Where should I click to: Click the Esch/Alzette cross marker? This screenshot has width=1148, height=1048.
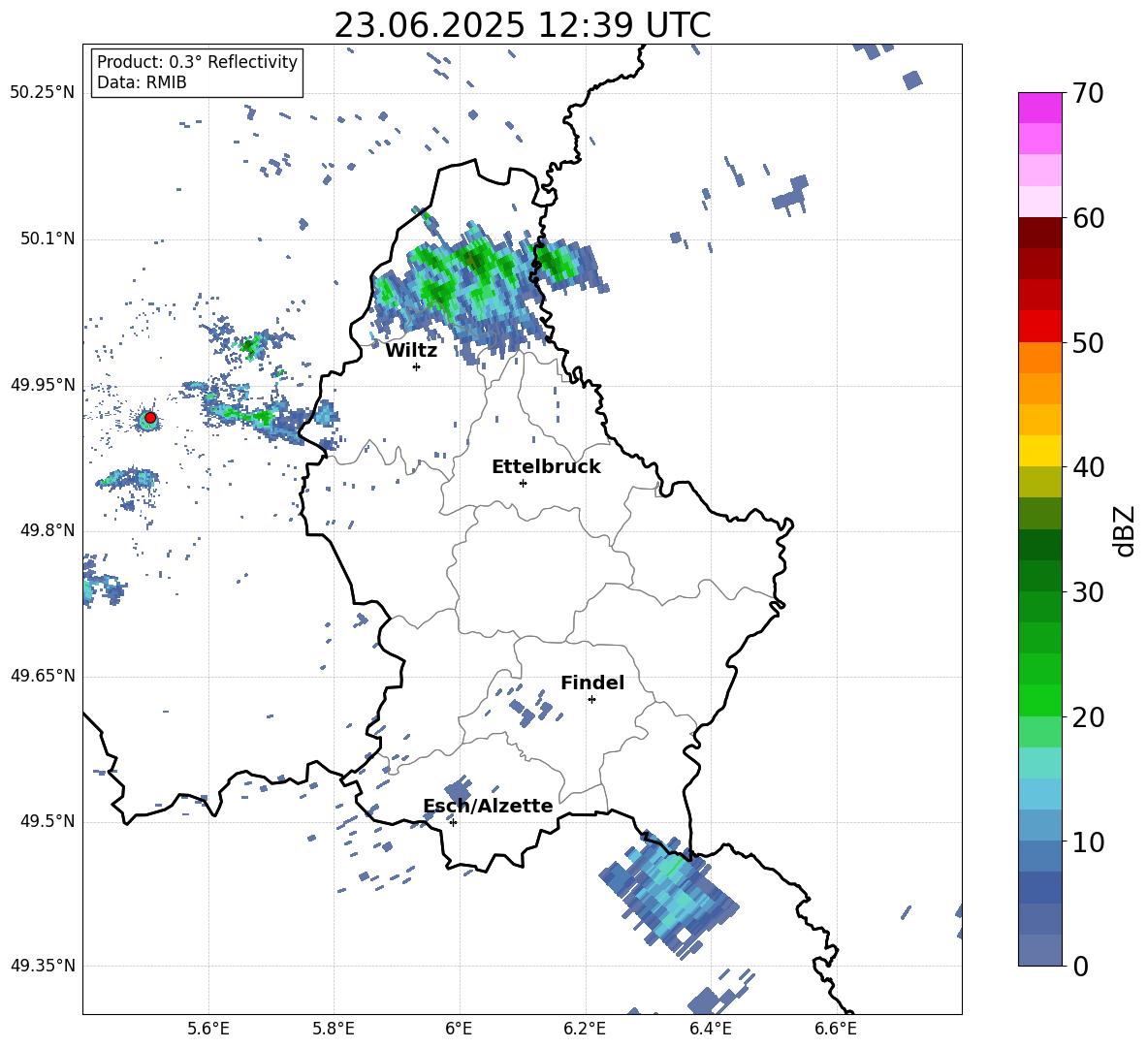coord(453,822)
